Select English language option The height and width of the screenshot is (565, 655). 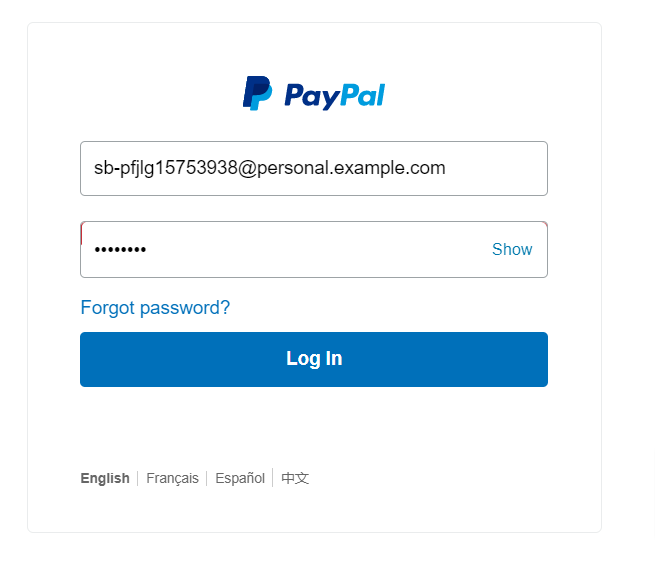[105, 478]
